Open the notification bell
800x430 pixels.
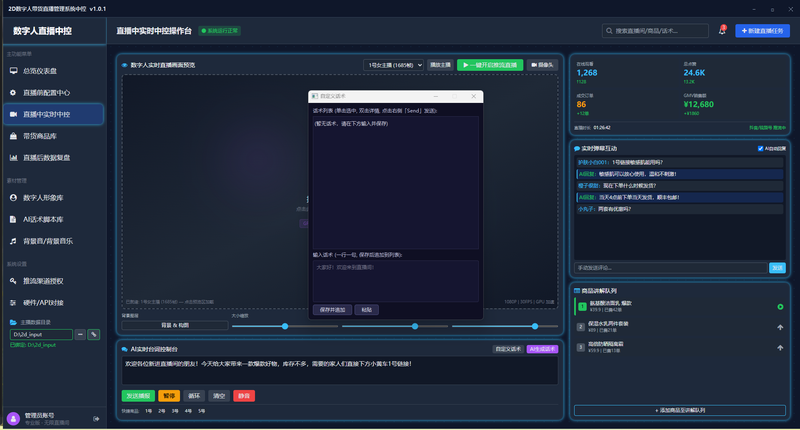pyautogui.click(x=722, y=31)
